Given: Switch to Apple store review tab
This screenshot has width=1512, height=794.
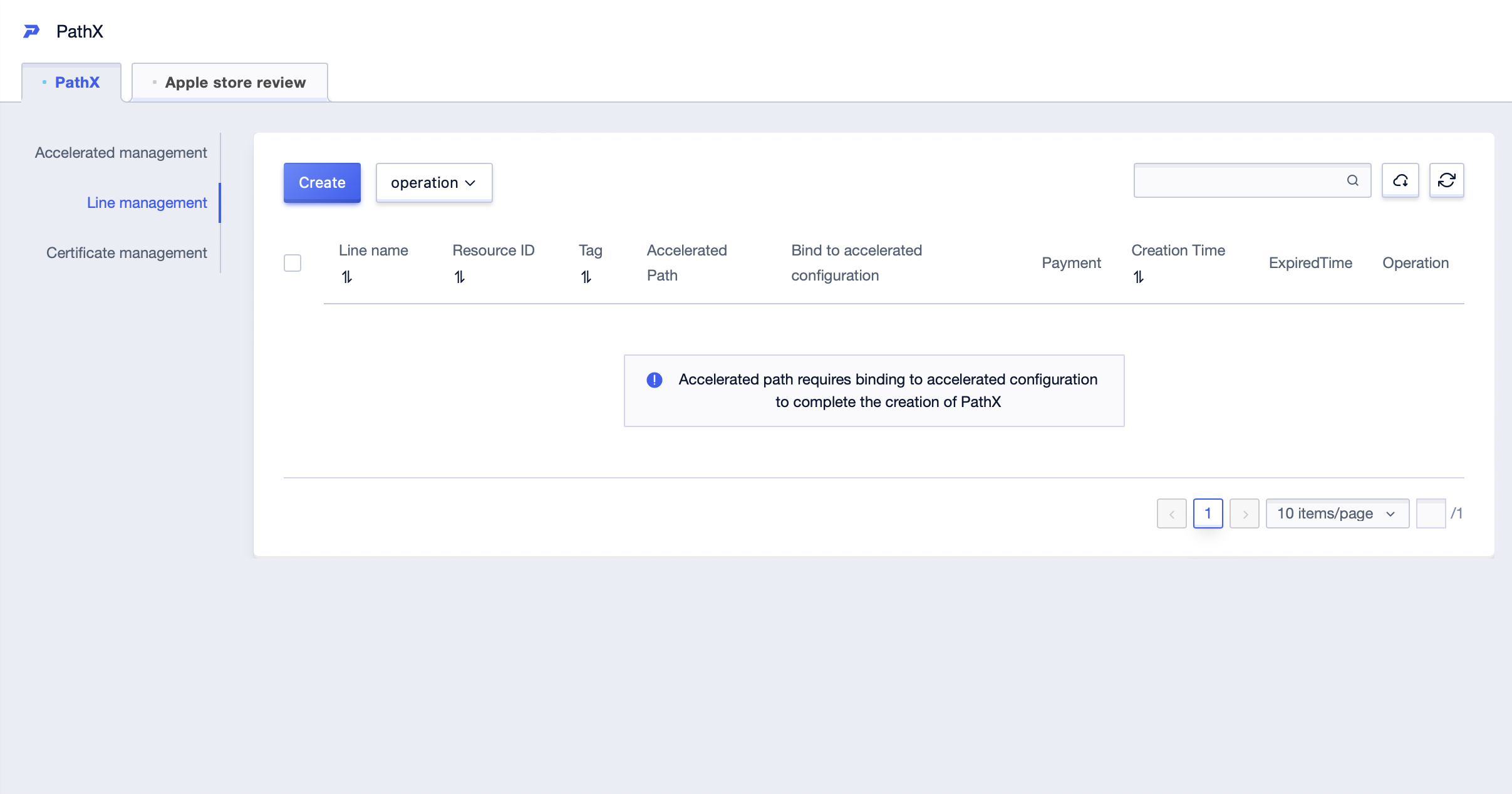Looking at the screenshot, I should click(230, 83).
